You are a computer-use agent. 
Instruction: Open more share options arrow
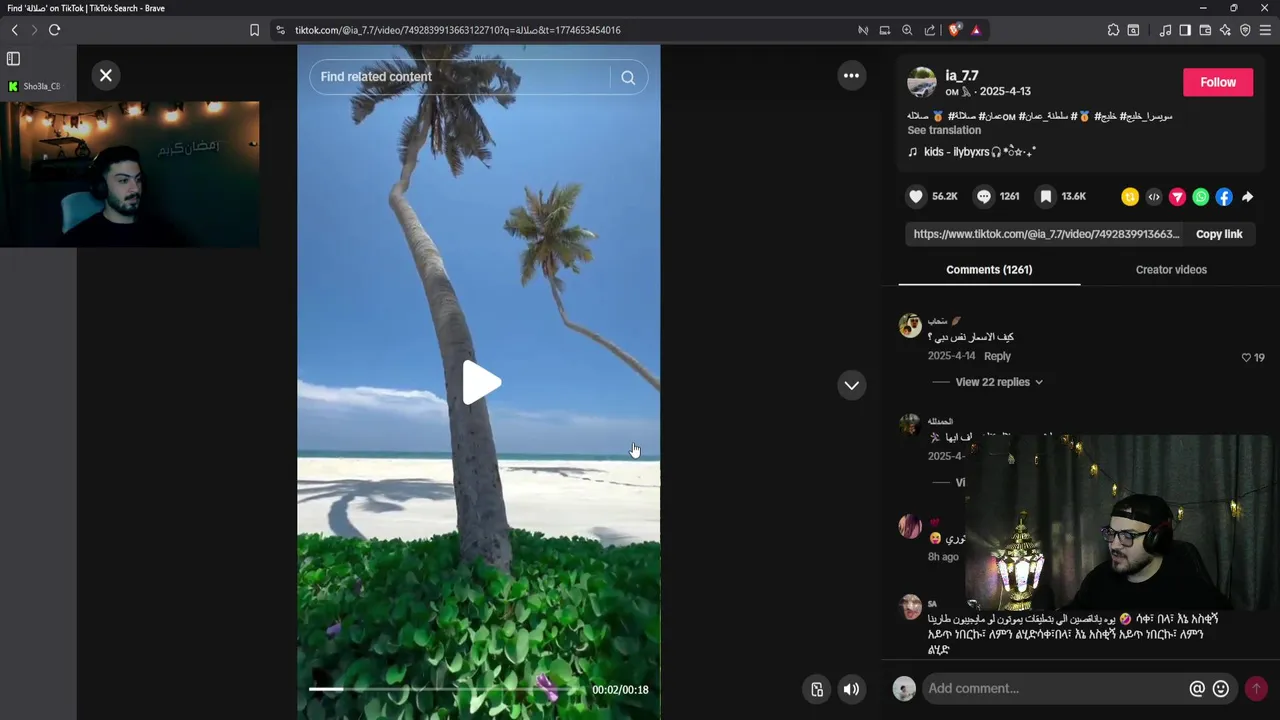[1247, 197]
